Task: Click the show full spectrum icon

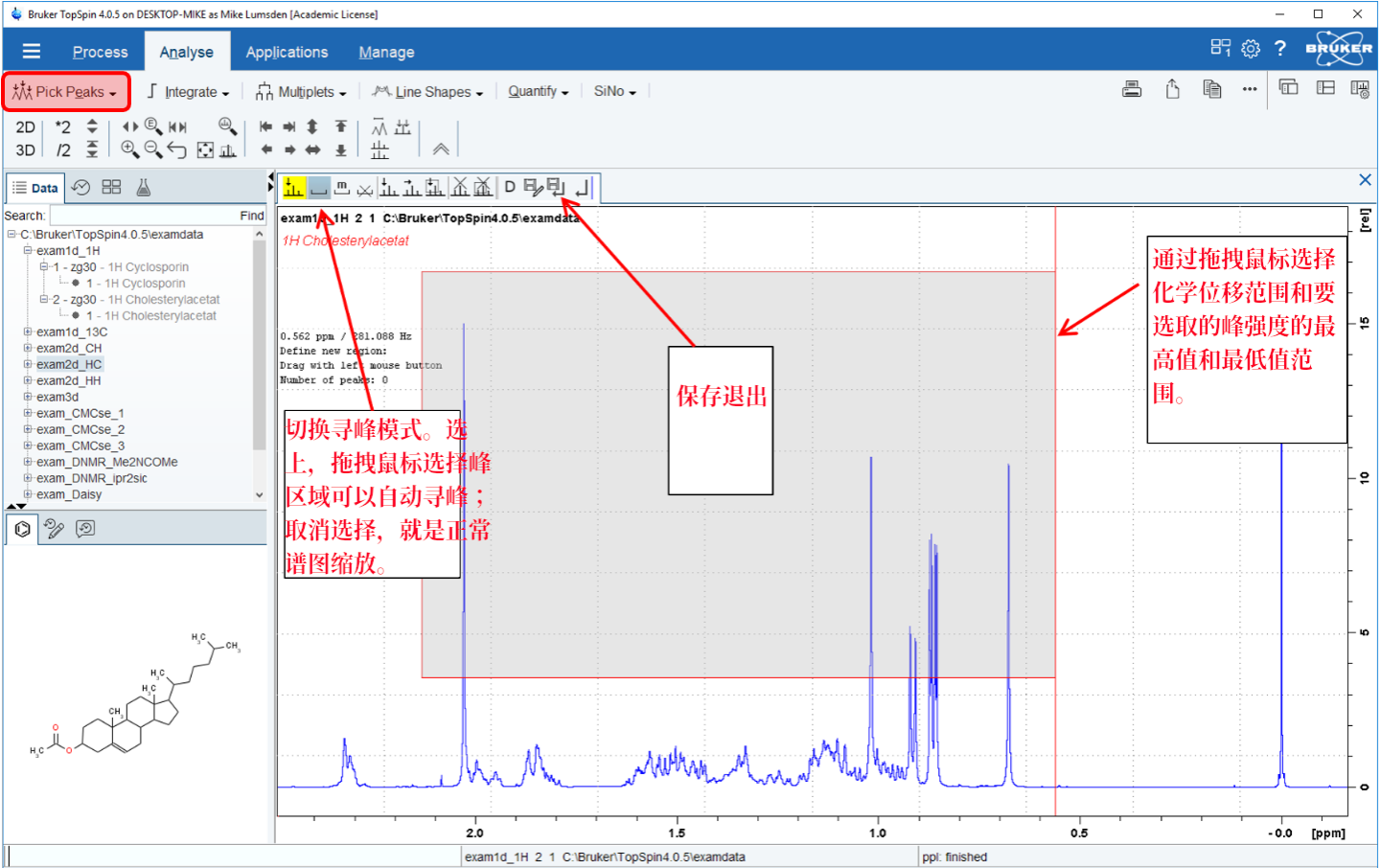Action: (x=205, y=149)
